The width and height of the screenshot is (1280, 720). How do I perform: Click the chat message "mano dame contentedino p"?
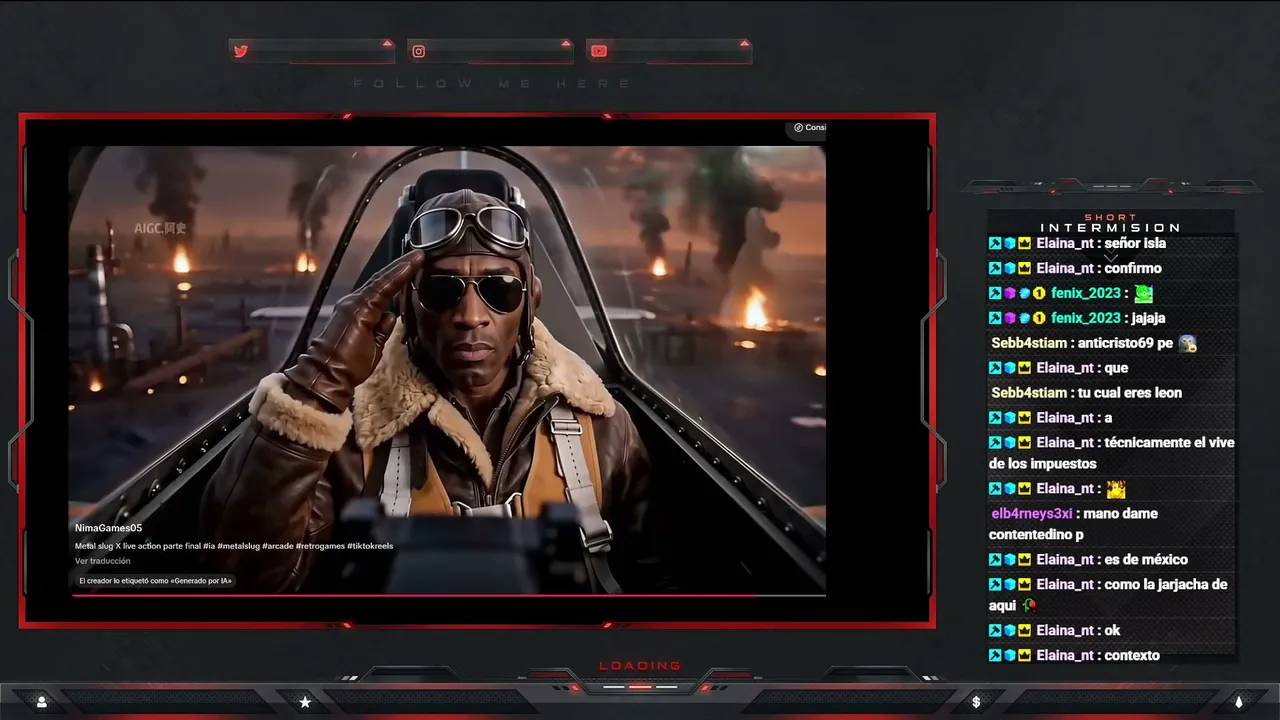(x=1073, y=524)
